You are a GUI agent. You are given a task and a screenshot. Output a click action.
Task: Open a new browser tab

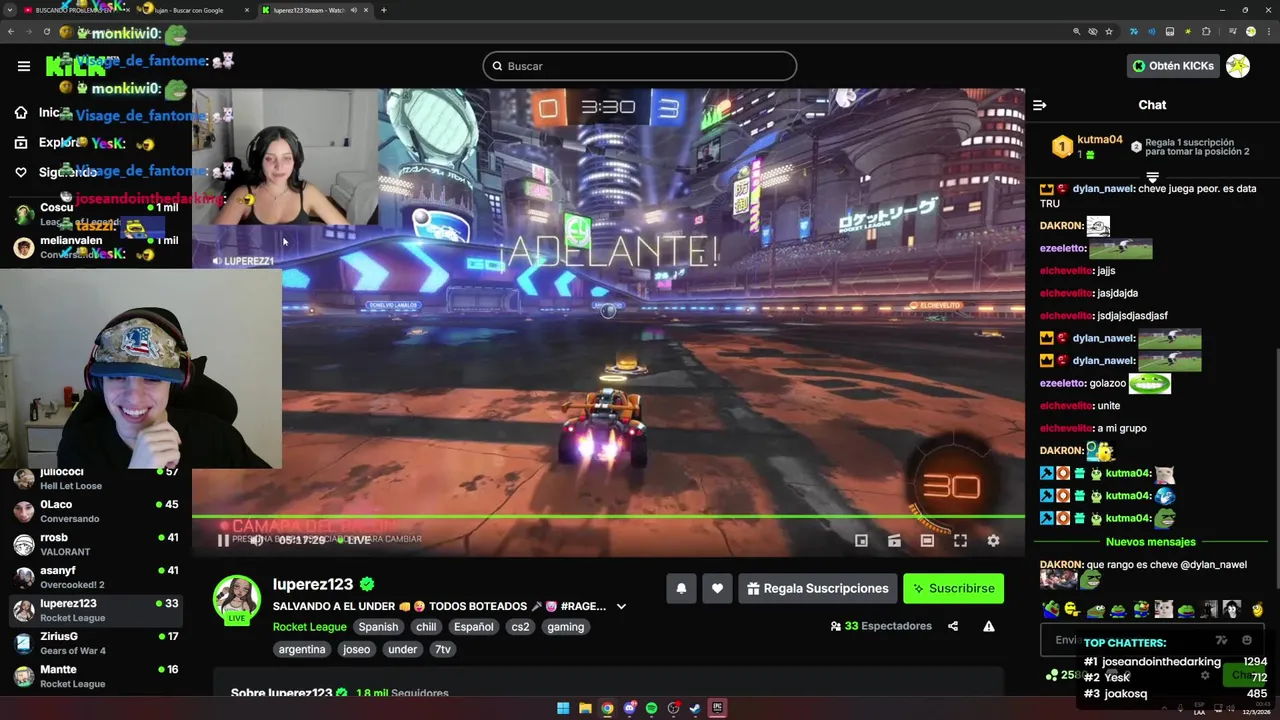click(384, 10)
